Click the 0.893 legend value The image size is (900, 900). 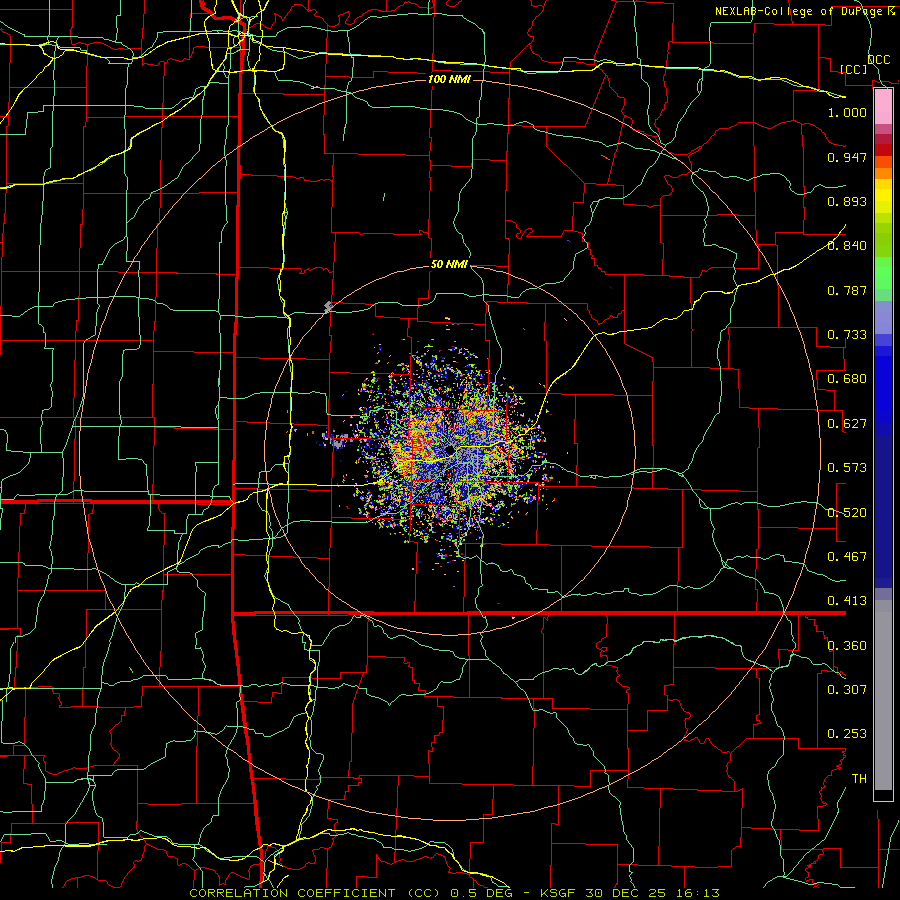(x=847, y=201)
